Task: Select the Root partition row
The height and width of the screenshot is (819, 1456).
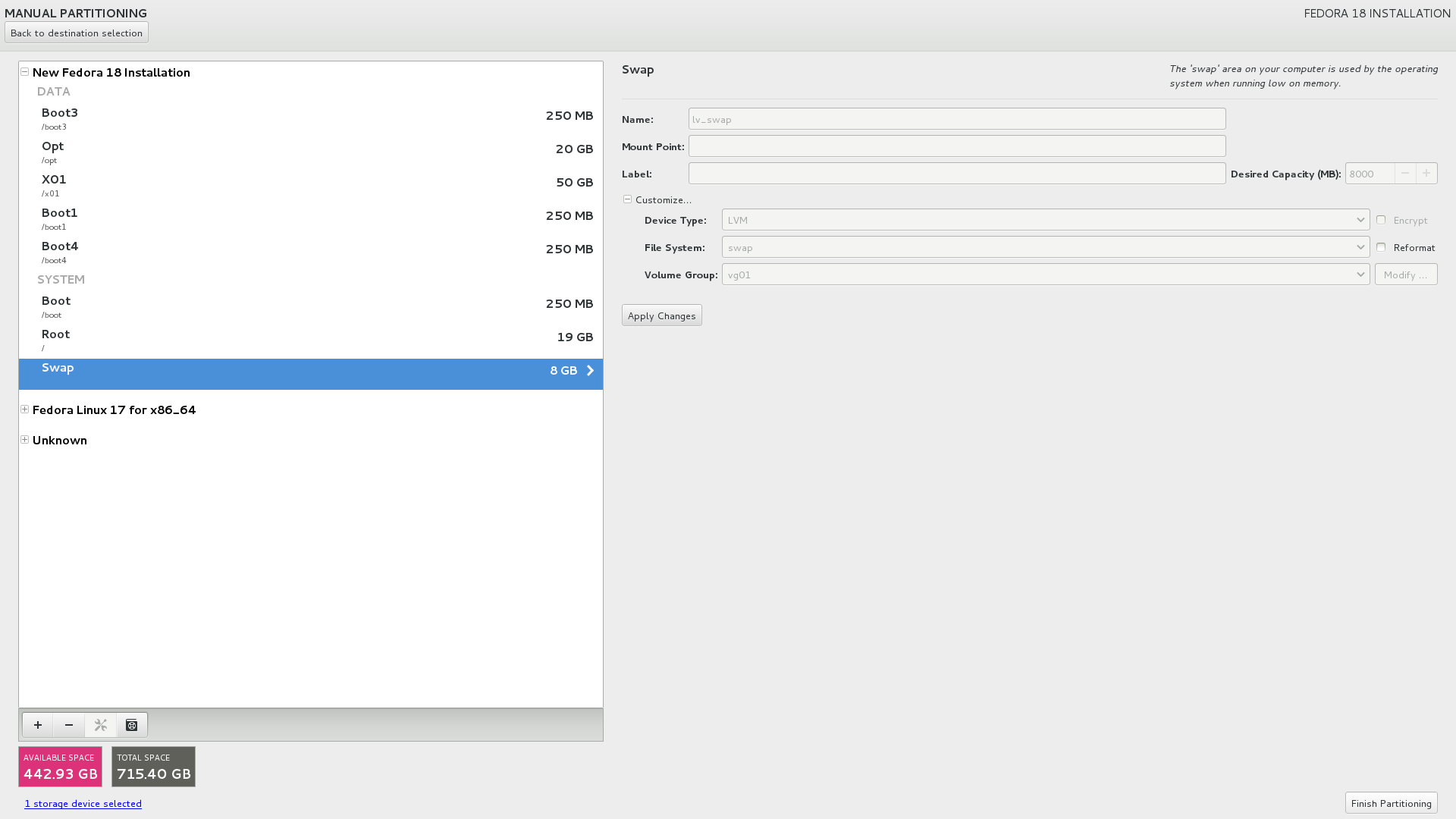Action: (311, 340)
